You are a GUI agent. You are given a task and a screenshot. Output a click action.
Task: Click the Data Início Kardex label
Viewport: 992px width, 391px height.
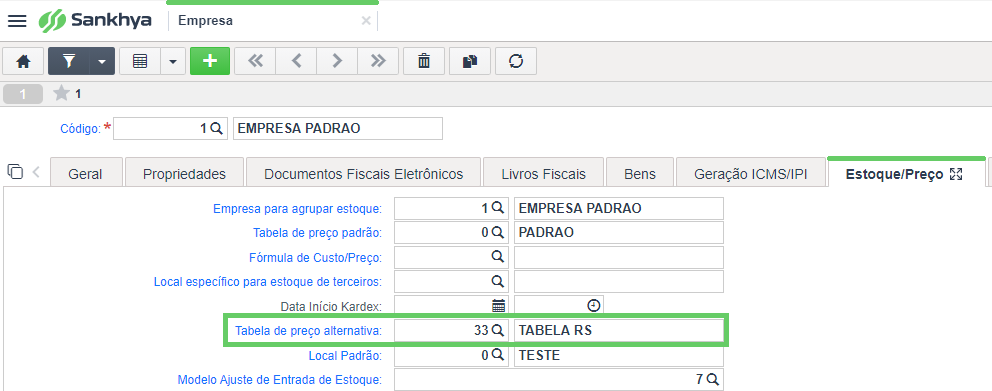coord(332,307)
